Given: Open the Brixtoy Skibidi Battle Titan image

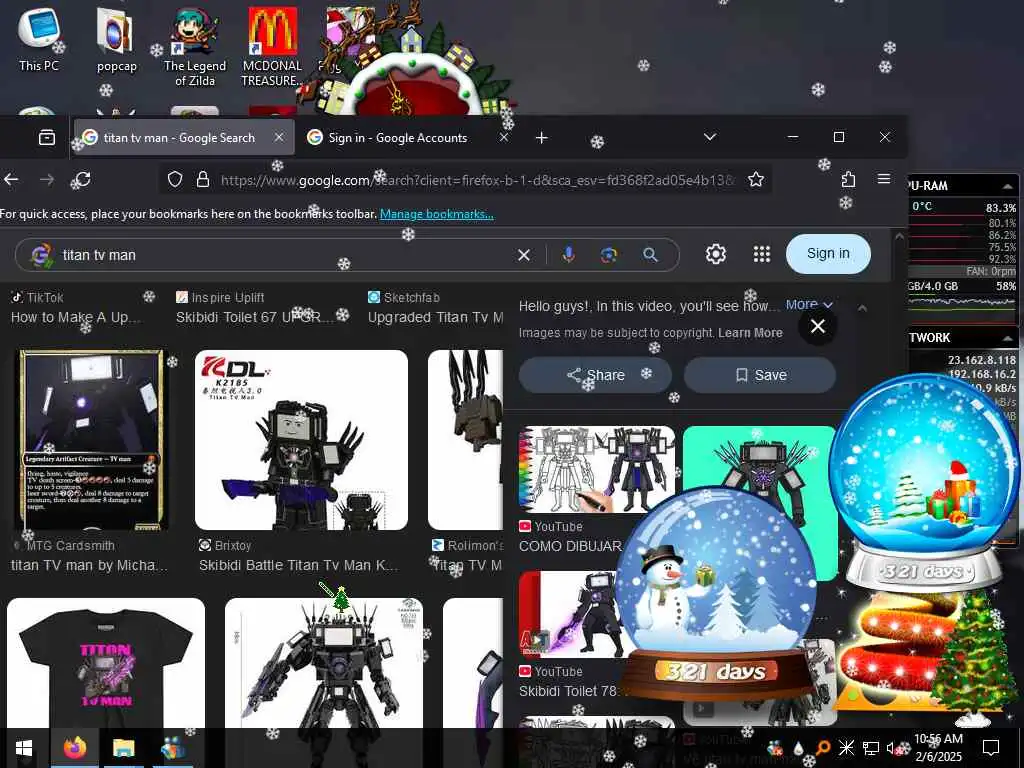Looking at the screenshot, I should pos(301,440).
